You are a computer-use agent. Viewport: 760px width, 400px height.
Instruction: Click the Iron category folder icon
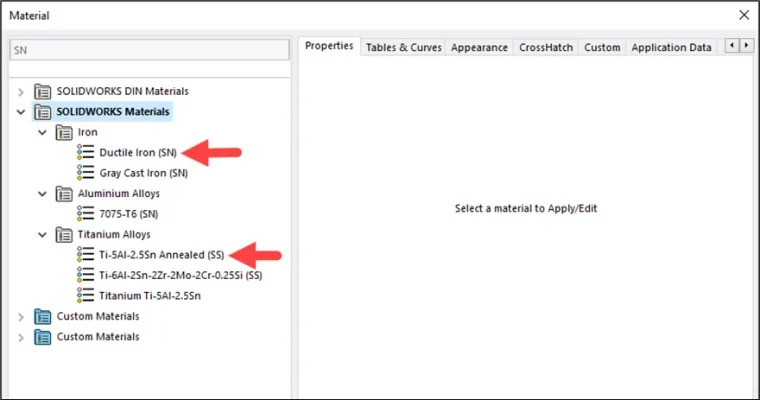[x=64, y=132]
